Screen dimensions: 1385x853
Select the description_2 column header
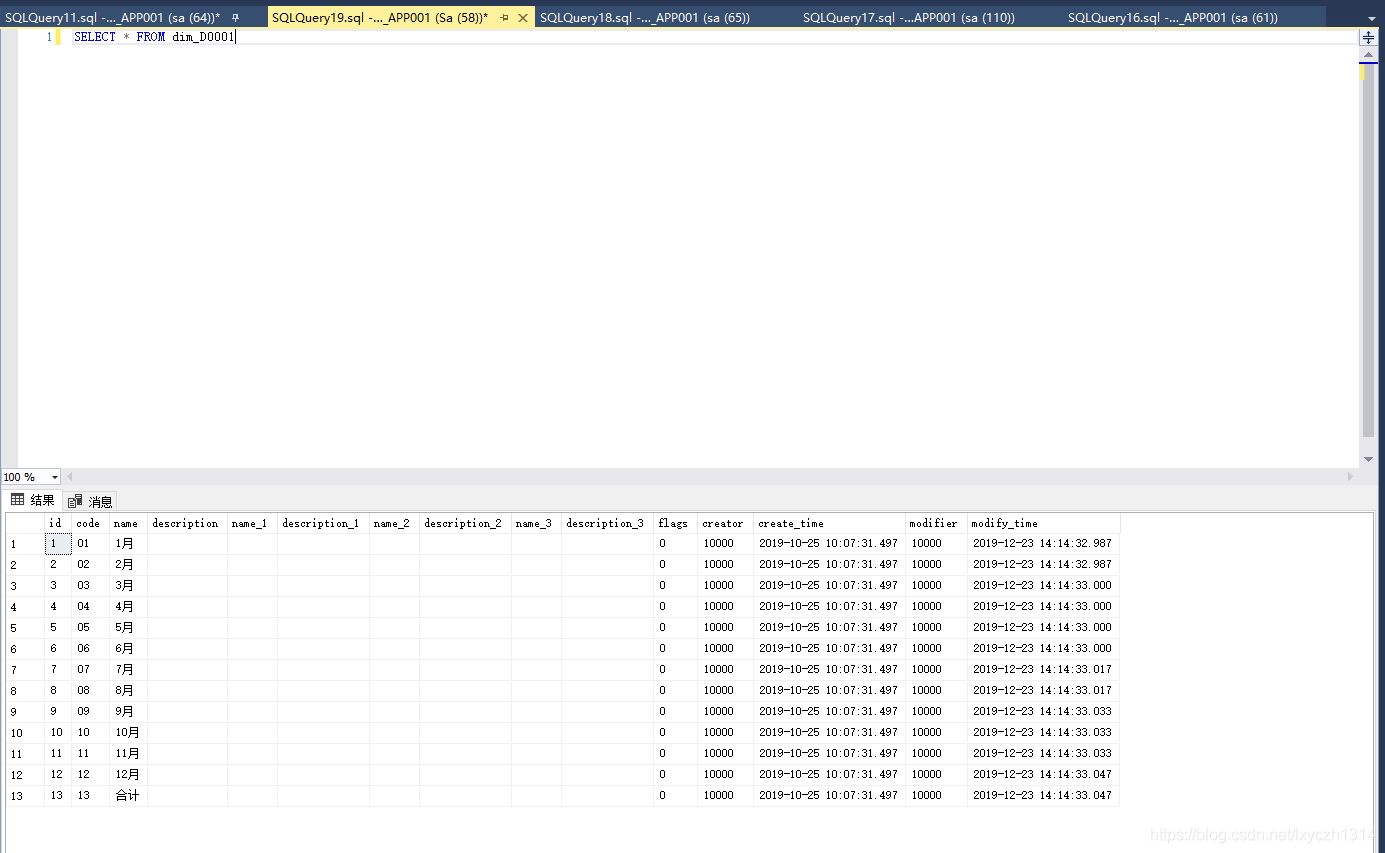click(465, 523)
